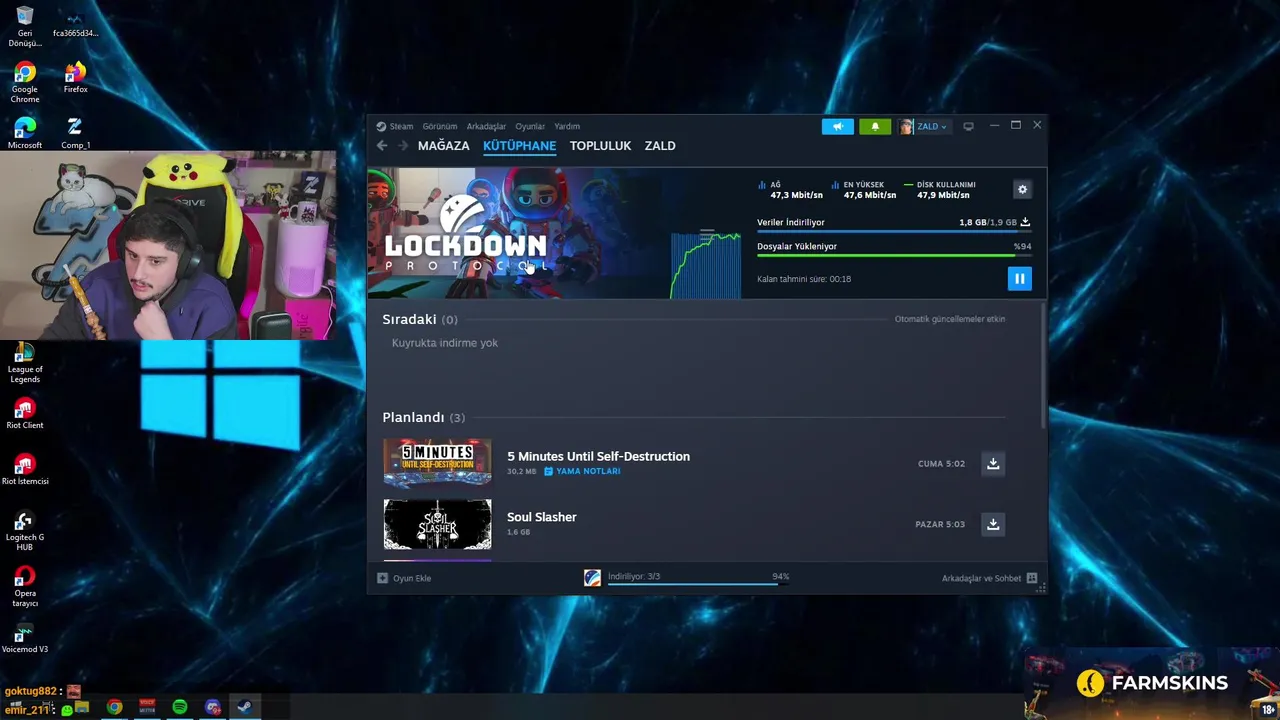Image resolution: width=1280 pixels, height=720 pixels.
Task: Open the Yardım menu
Action: [567, 126]
